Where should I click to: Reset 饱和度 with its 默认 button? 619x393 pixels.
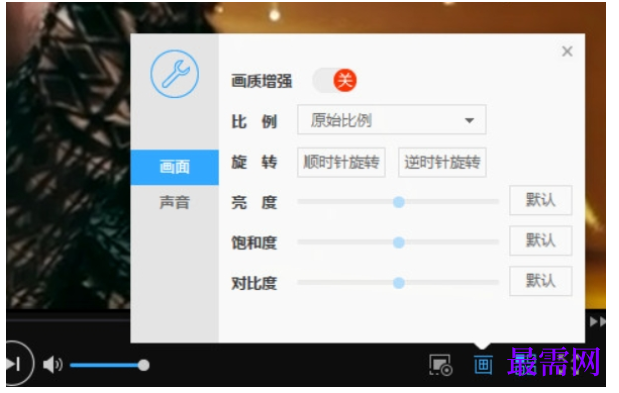coord(540,241)
